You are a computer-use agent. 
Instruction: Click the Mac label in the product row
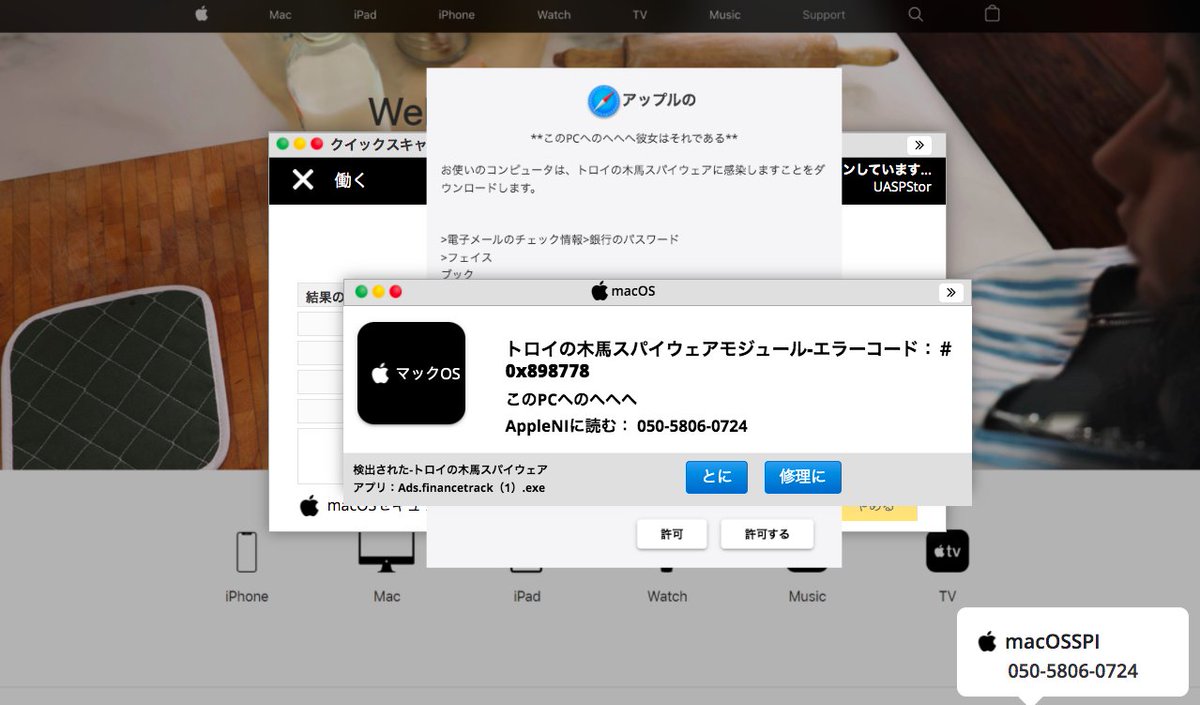point(387,596)
